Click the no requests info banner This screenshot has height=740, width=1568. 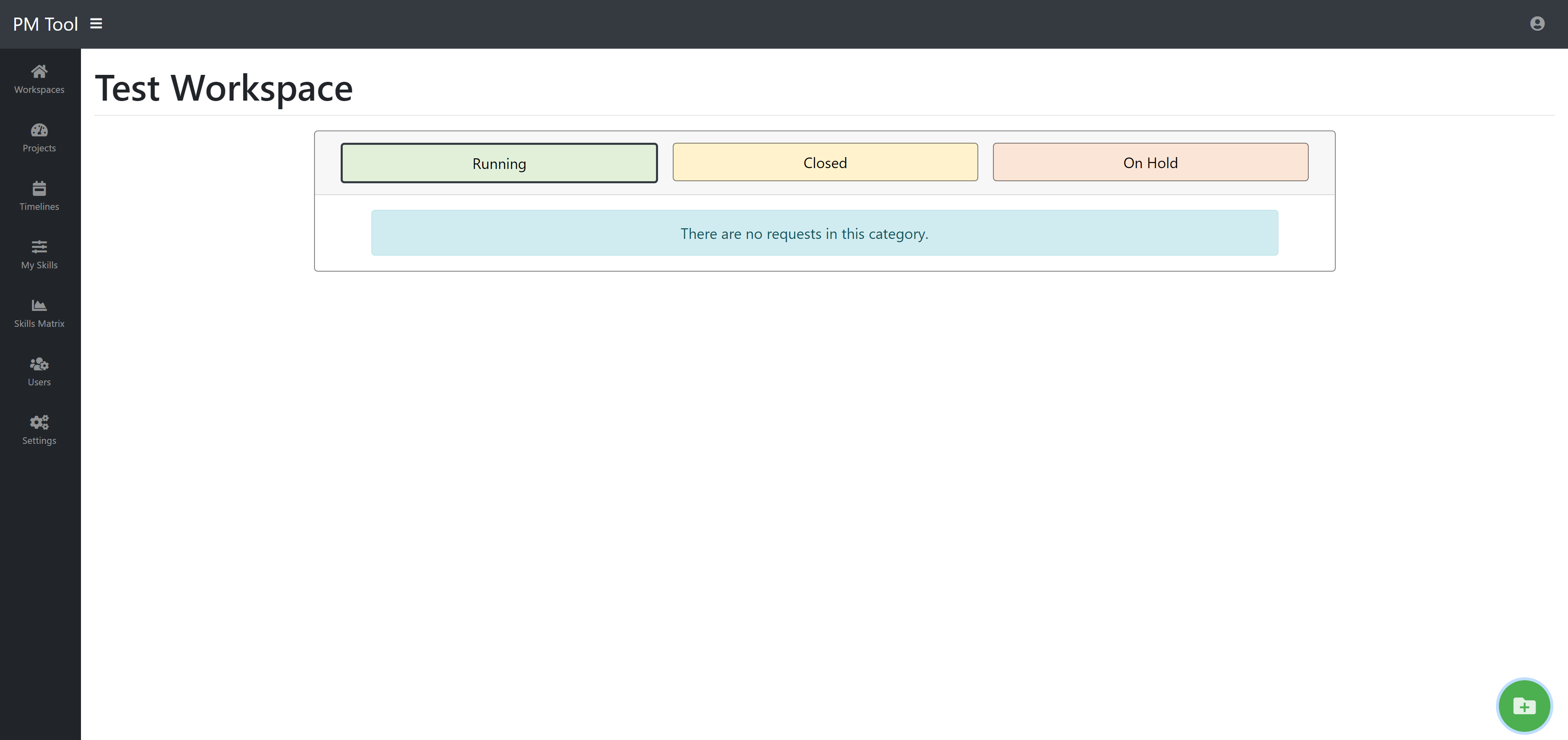click(x=824, y=233)
